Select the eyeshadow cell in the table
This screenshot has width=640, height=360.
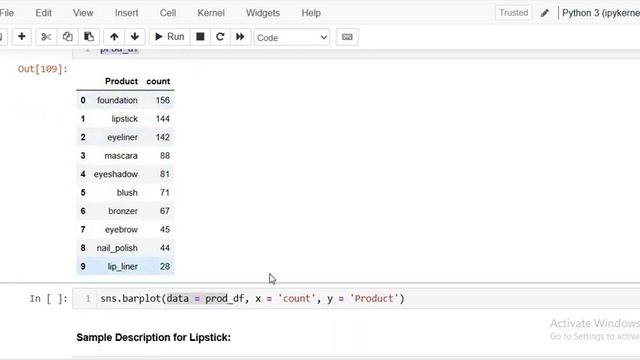[116, 174]
